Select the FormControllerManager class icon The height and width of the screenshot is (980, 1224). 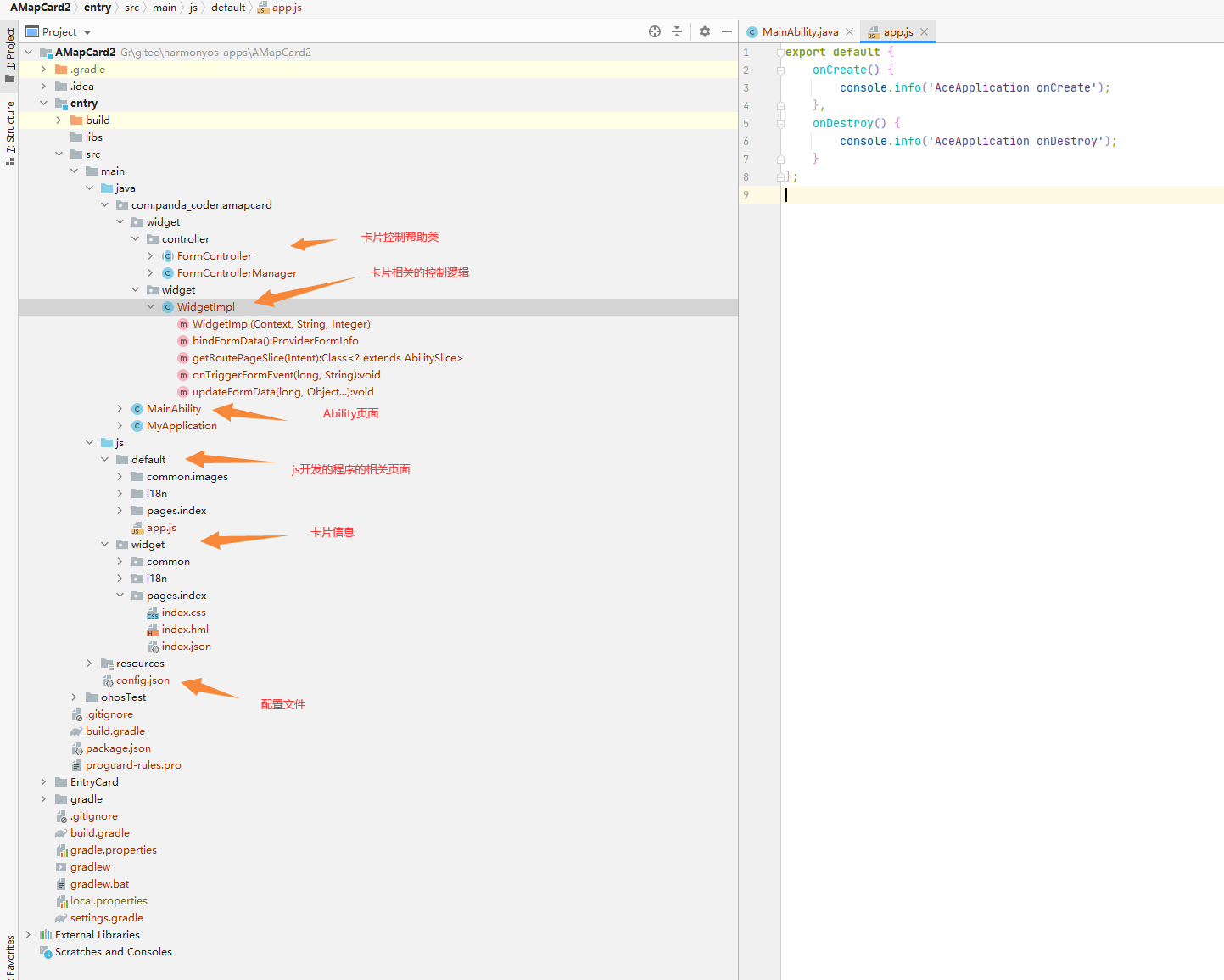coord(168,273)
